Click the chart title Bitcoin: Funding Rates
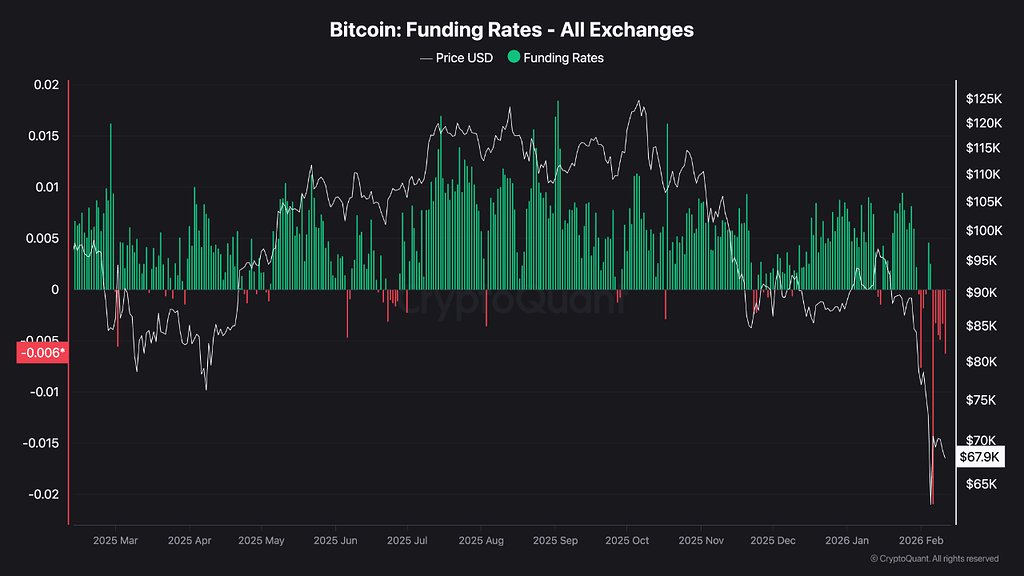The width and height of the screenshot is (1024, 576). (512, 30)
